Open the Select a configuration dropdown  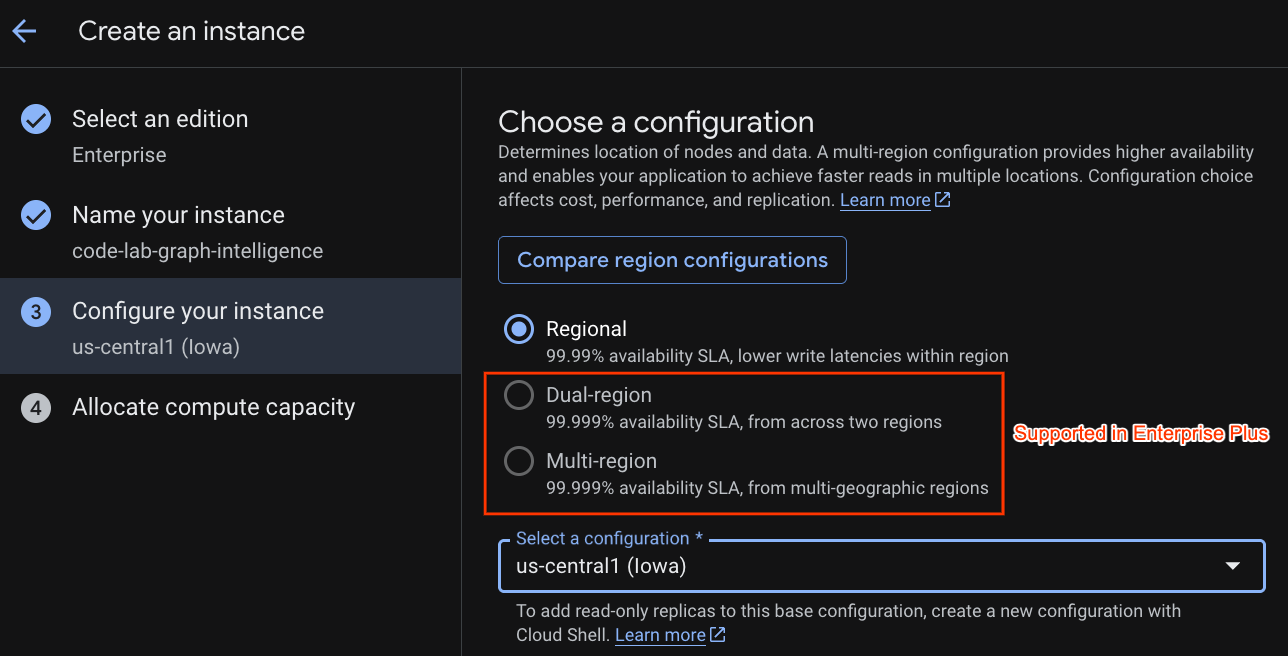coord(882,566)
